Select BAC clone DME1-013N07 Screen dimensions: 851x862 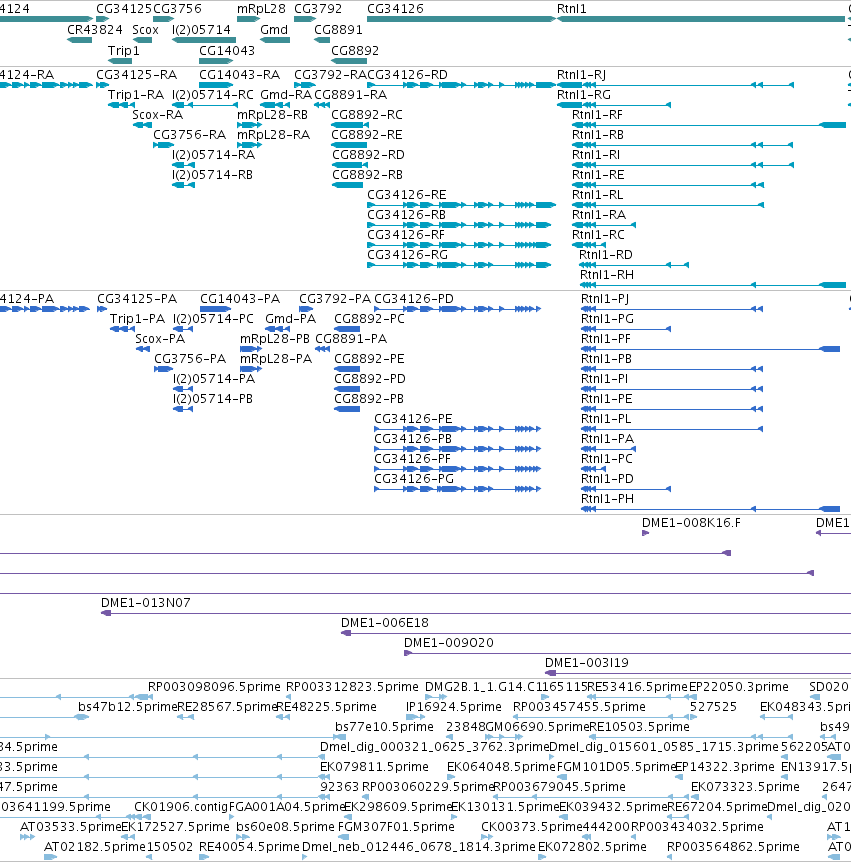coord(146,603)
